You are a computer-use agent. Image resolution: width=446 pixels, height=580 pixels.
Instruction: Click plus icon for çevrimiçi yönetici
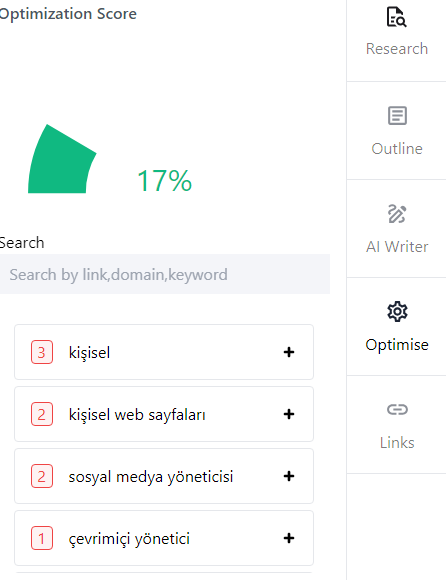[289, 538]
